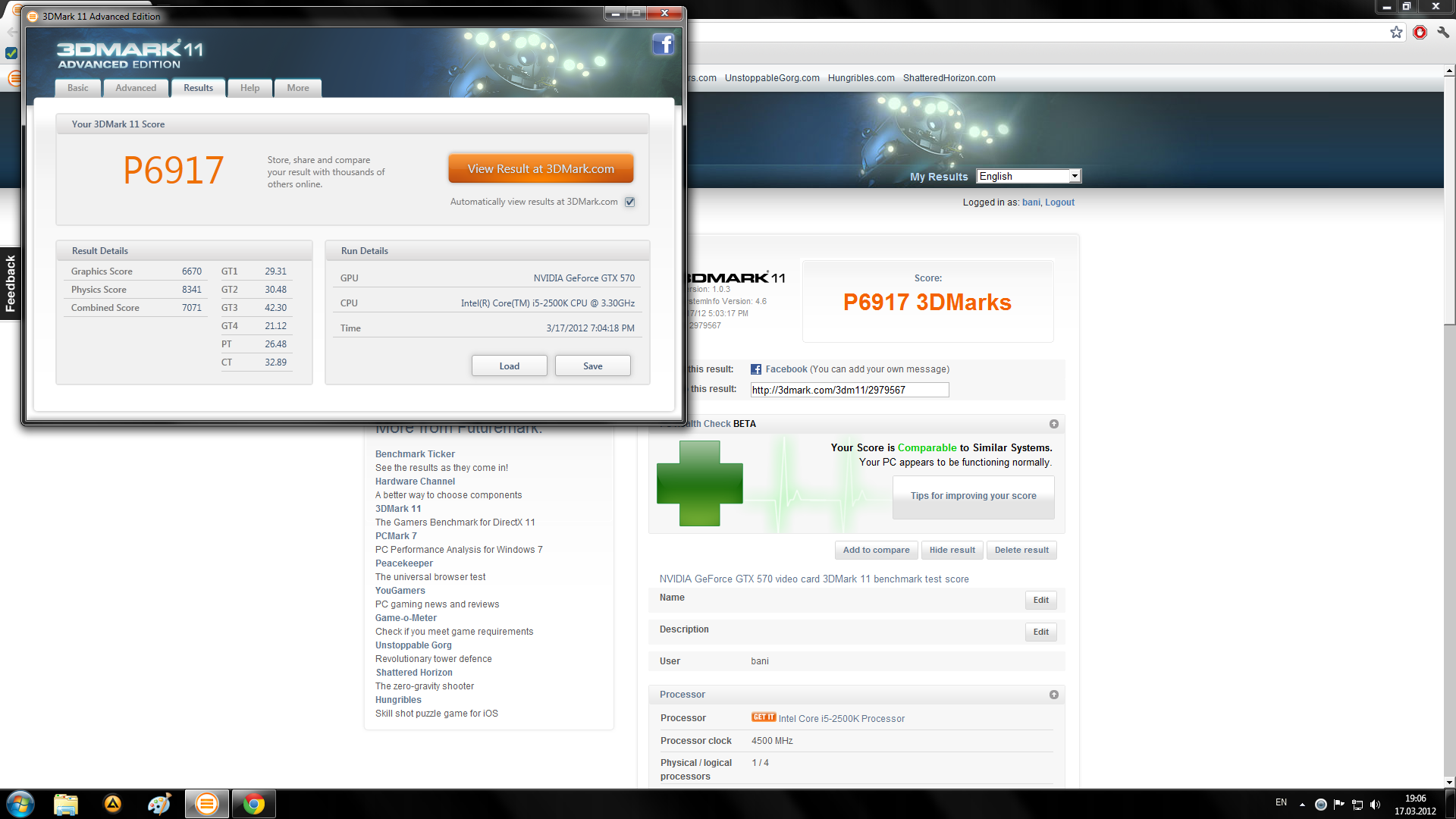Open the Unstoppable Gorg sidebar link
The width and height of the screenshot is (1456, 819).
(x=413, y=645)
